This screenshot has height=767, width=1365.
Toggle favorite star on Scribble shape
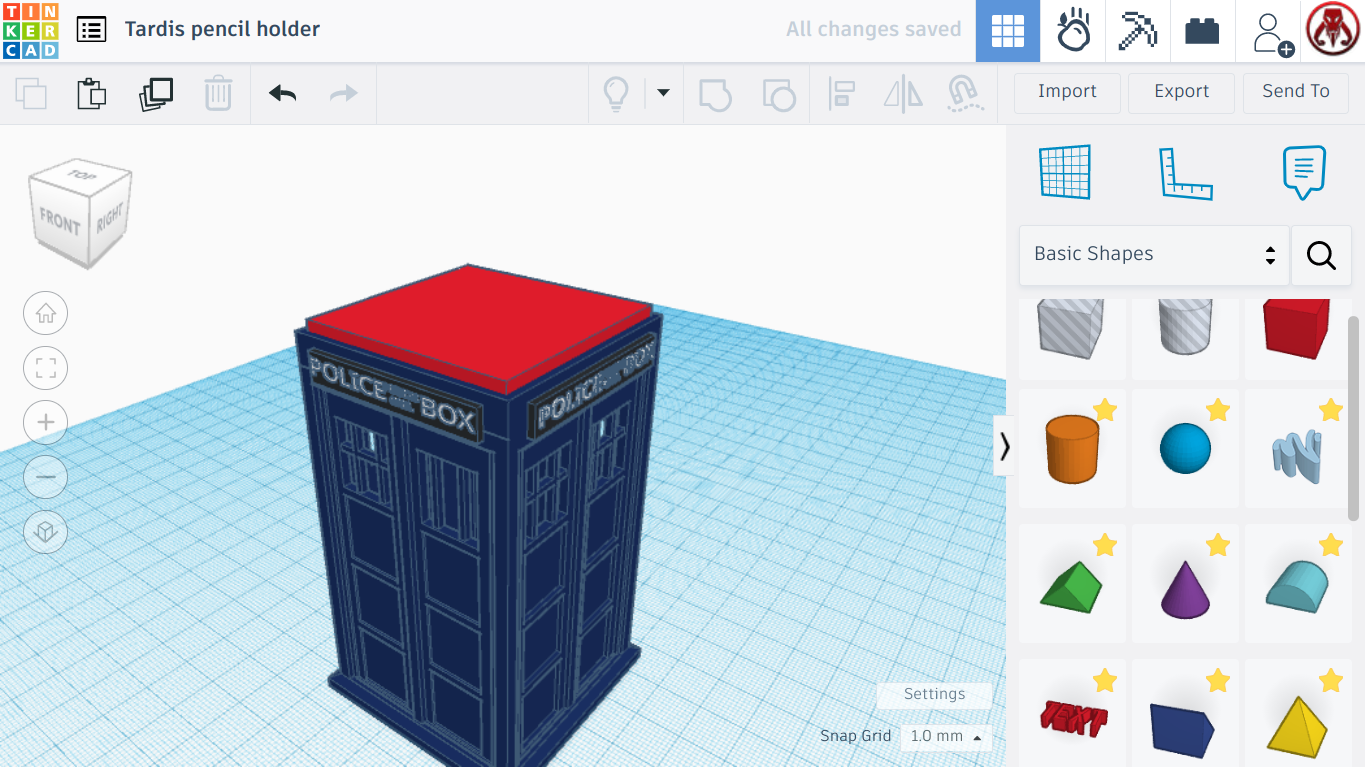pos(1331,410)
